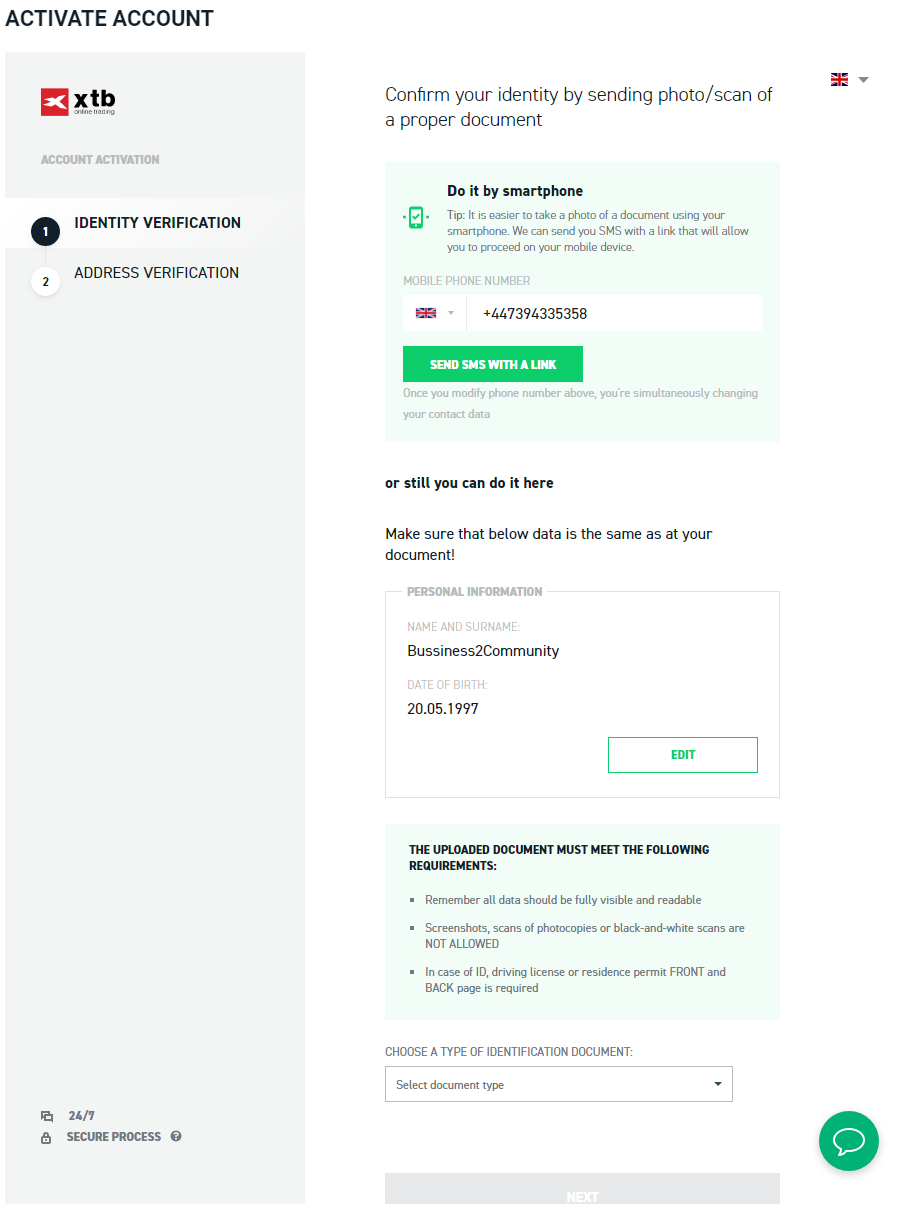This screenshot has width=899, height=1212.
Task: Click the mobile phone number field
Action: tap(614, 313)
